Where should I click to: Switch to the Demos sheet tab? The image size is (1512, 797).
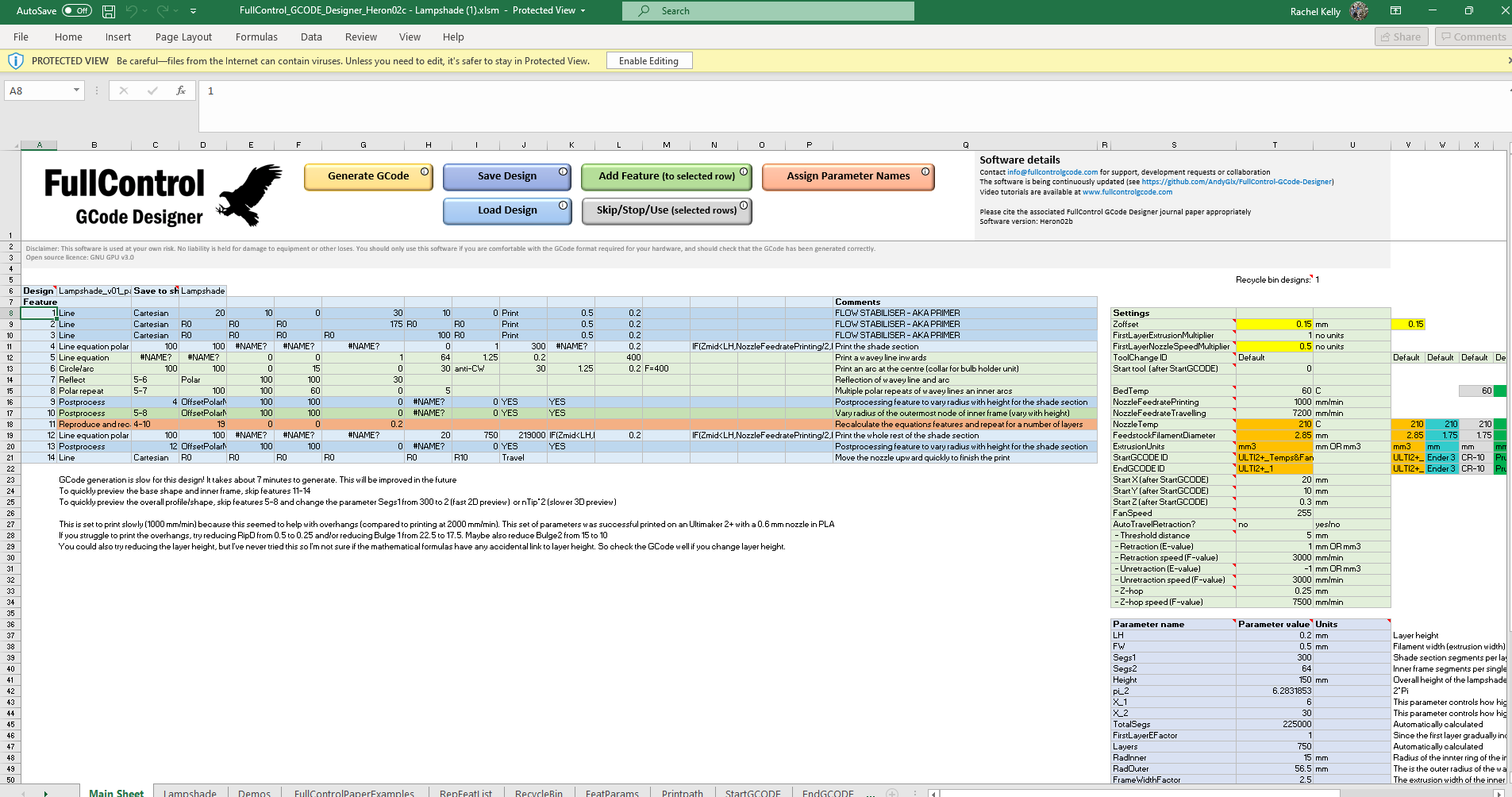254,793
